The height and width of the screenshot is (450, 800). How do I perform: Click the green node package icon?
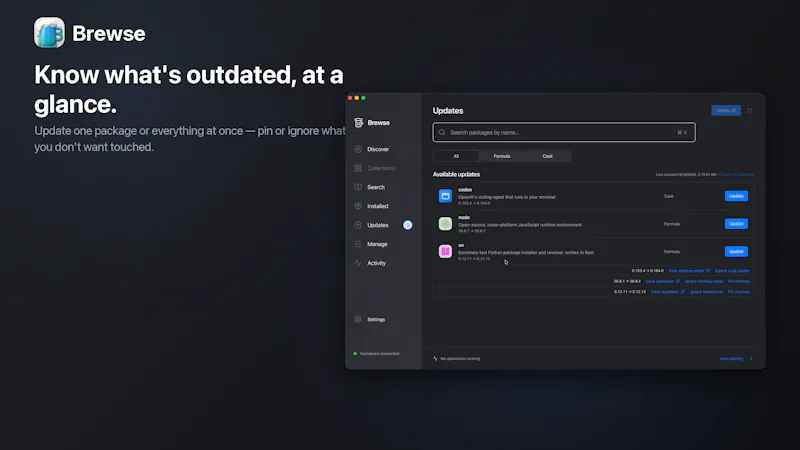click(x=445, y=223)
